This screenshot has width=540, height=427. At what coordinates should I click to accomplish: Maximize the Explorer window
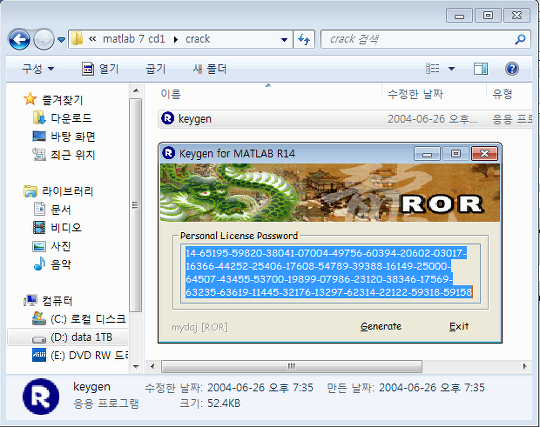(x=488, y=15)
